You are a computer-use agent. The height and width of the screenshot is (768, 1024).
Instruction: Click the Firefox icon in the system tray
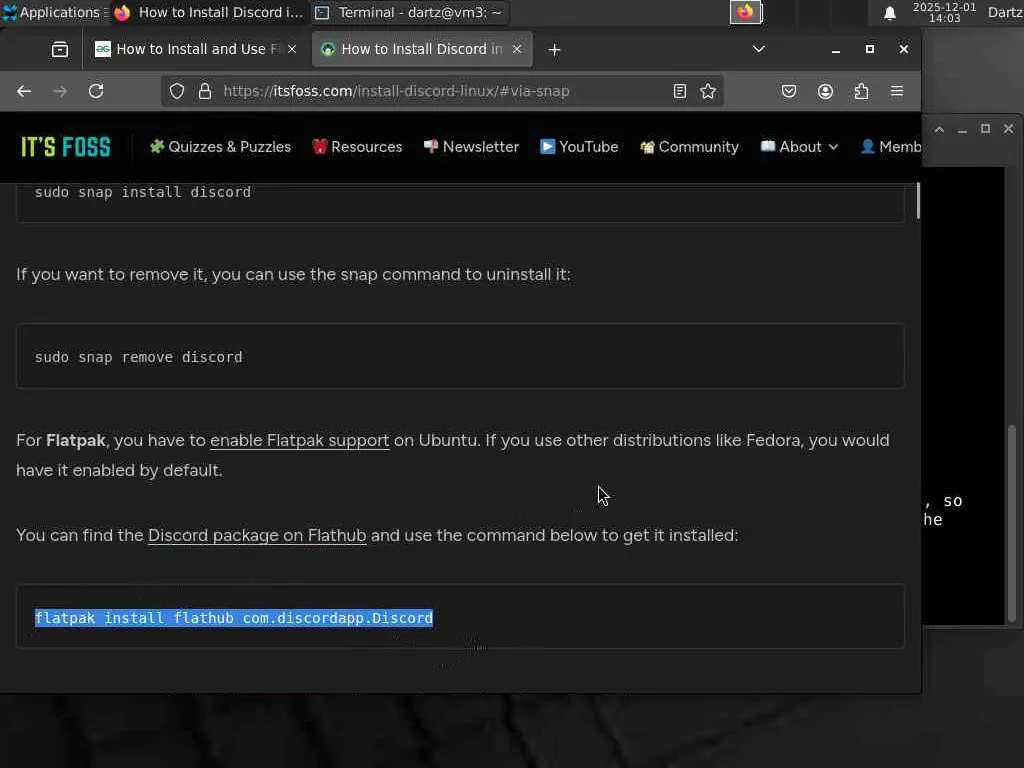[745, 12]
